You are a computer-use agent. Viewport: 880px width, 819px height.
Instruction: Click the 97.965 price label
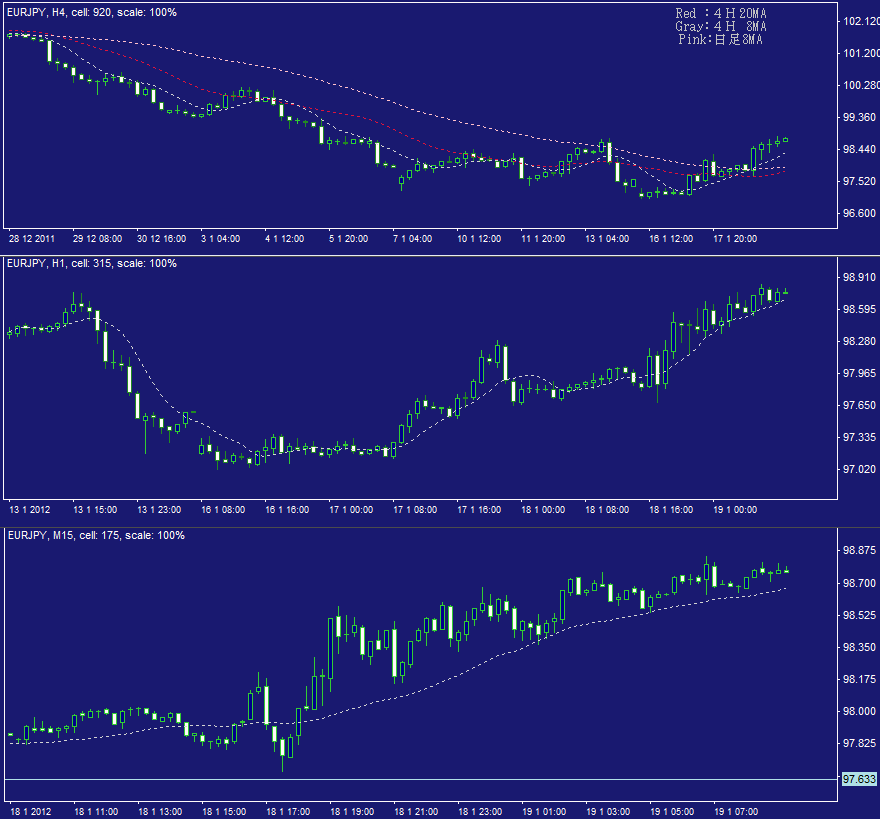(x=859, y=373)
